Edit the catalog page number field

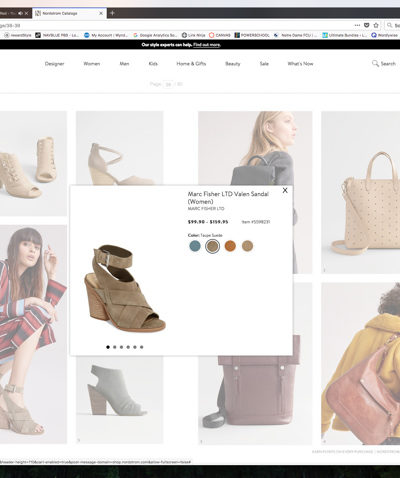click(169, 84)
